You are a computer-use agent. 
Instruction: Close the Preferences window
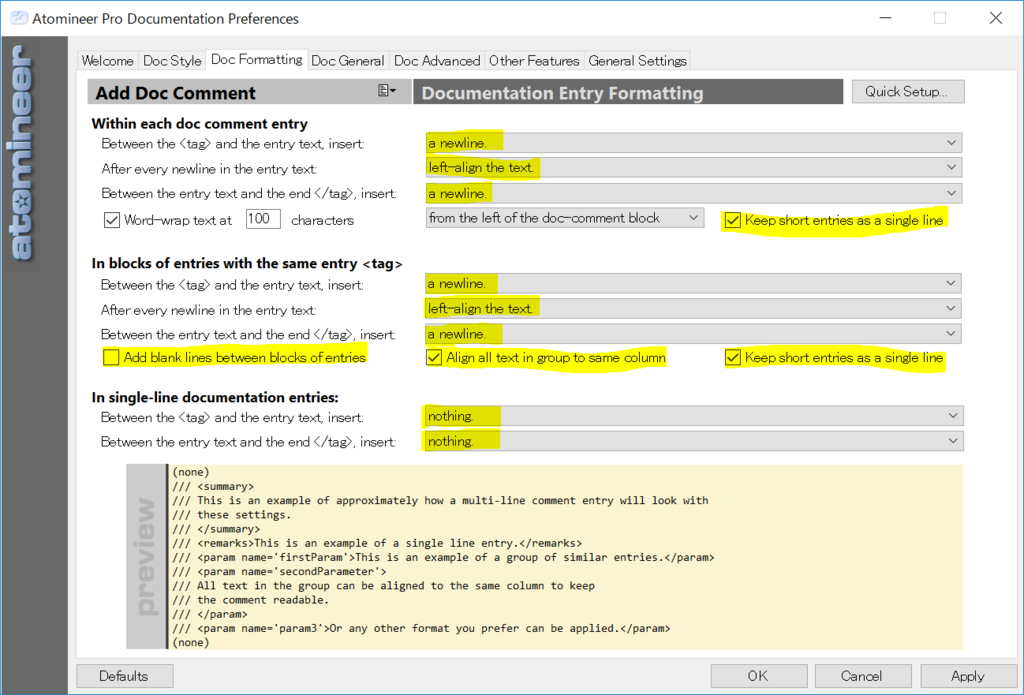[x=996, y=18]
